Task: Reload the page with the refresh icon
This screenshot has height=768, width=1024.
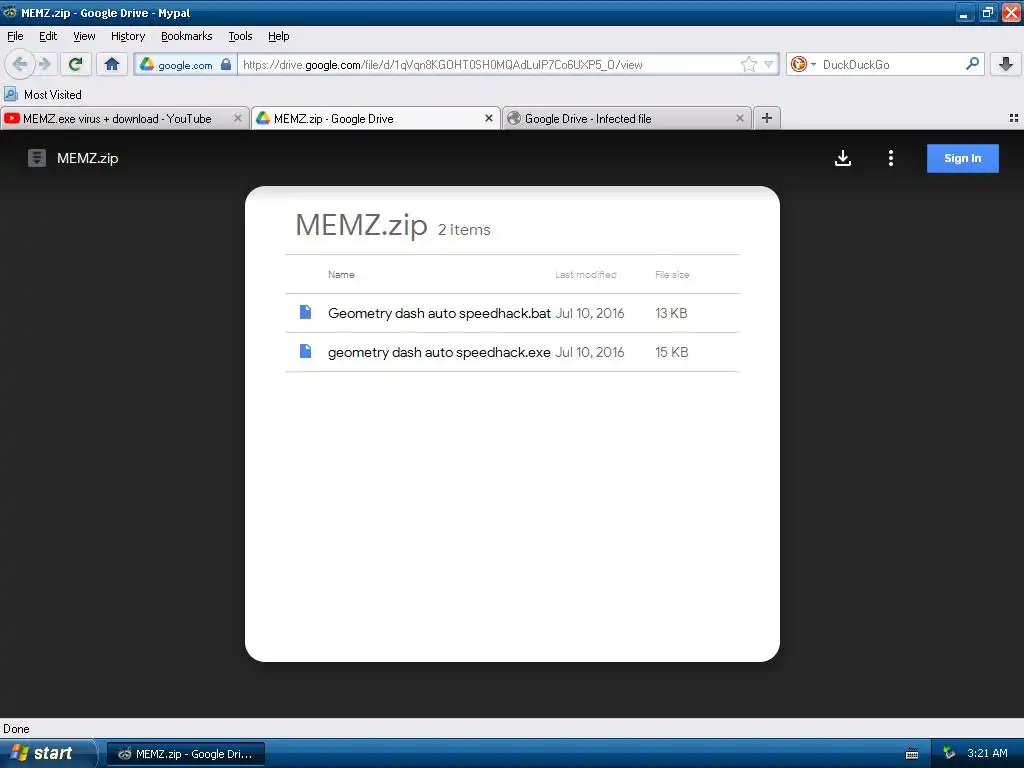Action: click(x=76, y=64)
